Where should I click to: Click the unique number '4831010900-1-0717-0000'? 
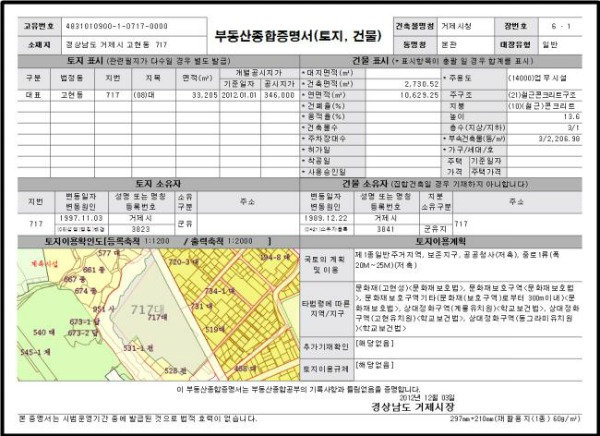[117, 26]
